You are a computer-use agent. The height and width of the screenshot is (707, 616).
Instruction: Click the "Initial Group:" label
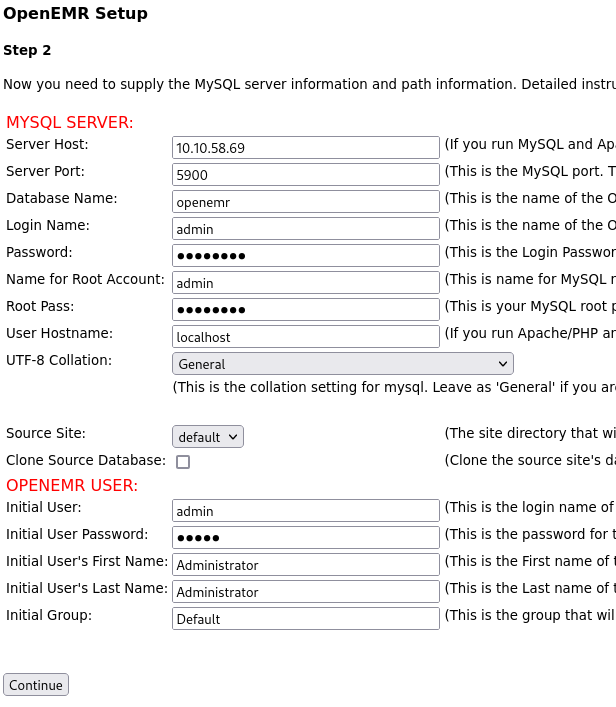point(49,615)
